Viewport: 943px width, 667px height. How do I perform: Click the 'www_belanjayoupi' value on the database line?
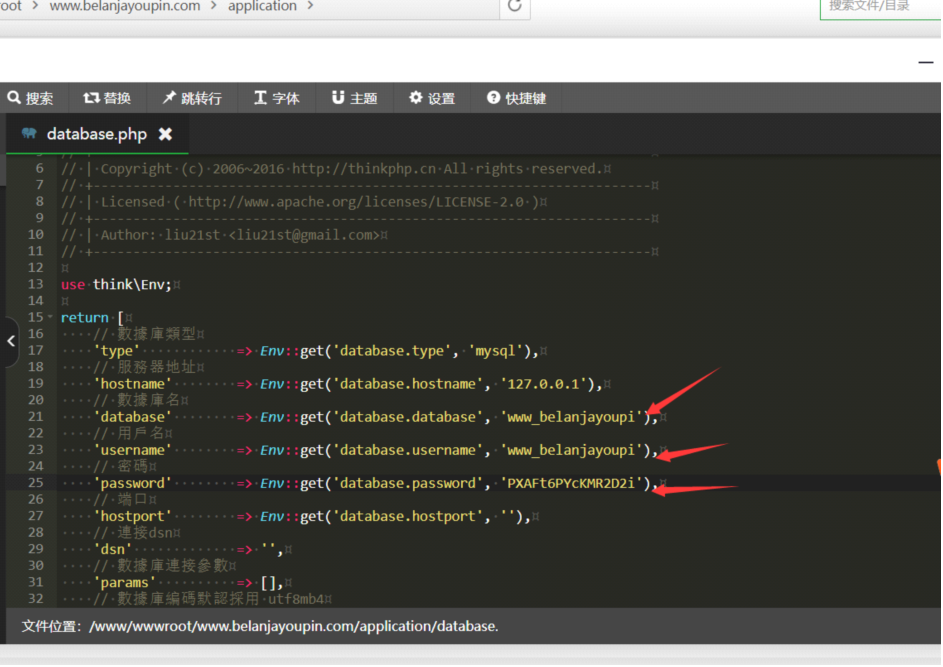tap(571, 417)
